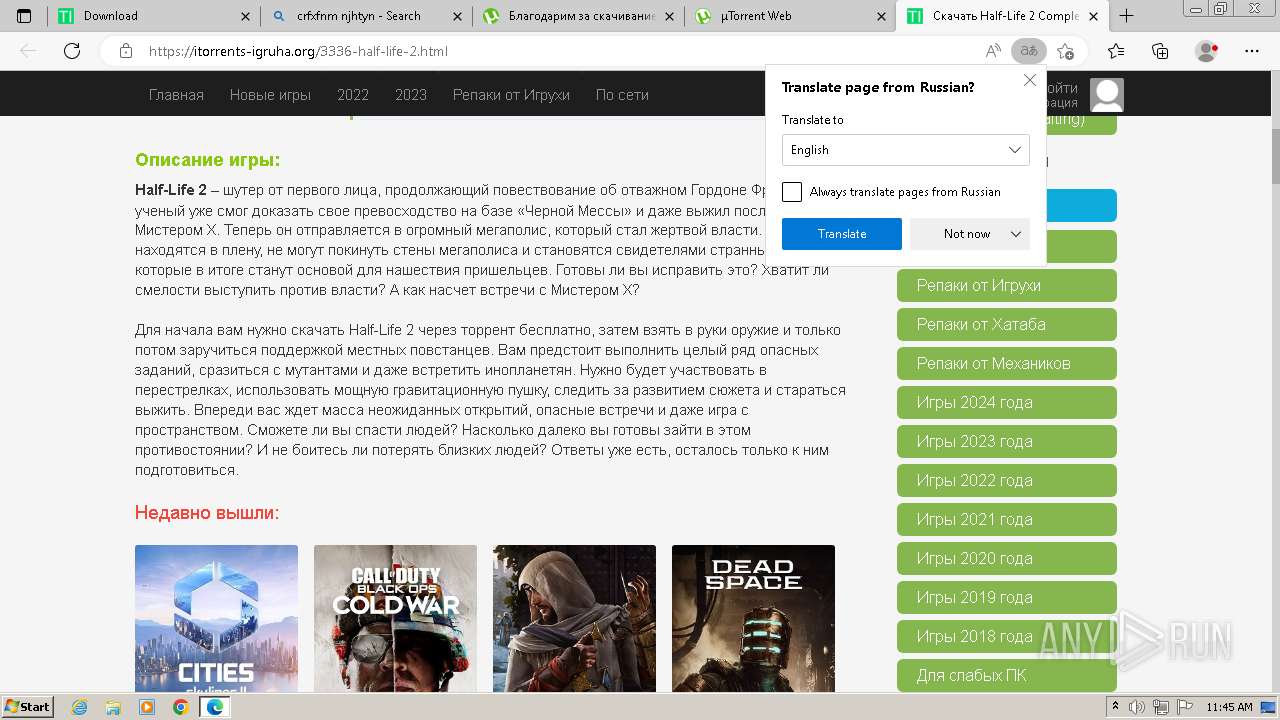Close the translate popup with X

(1030, 80)
